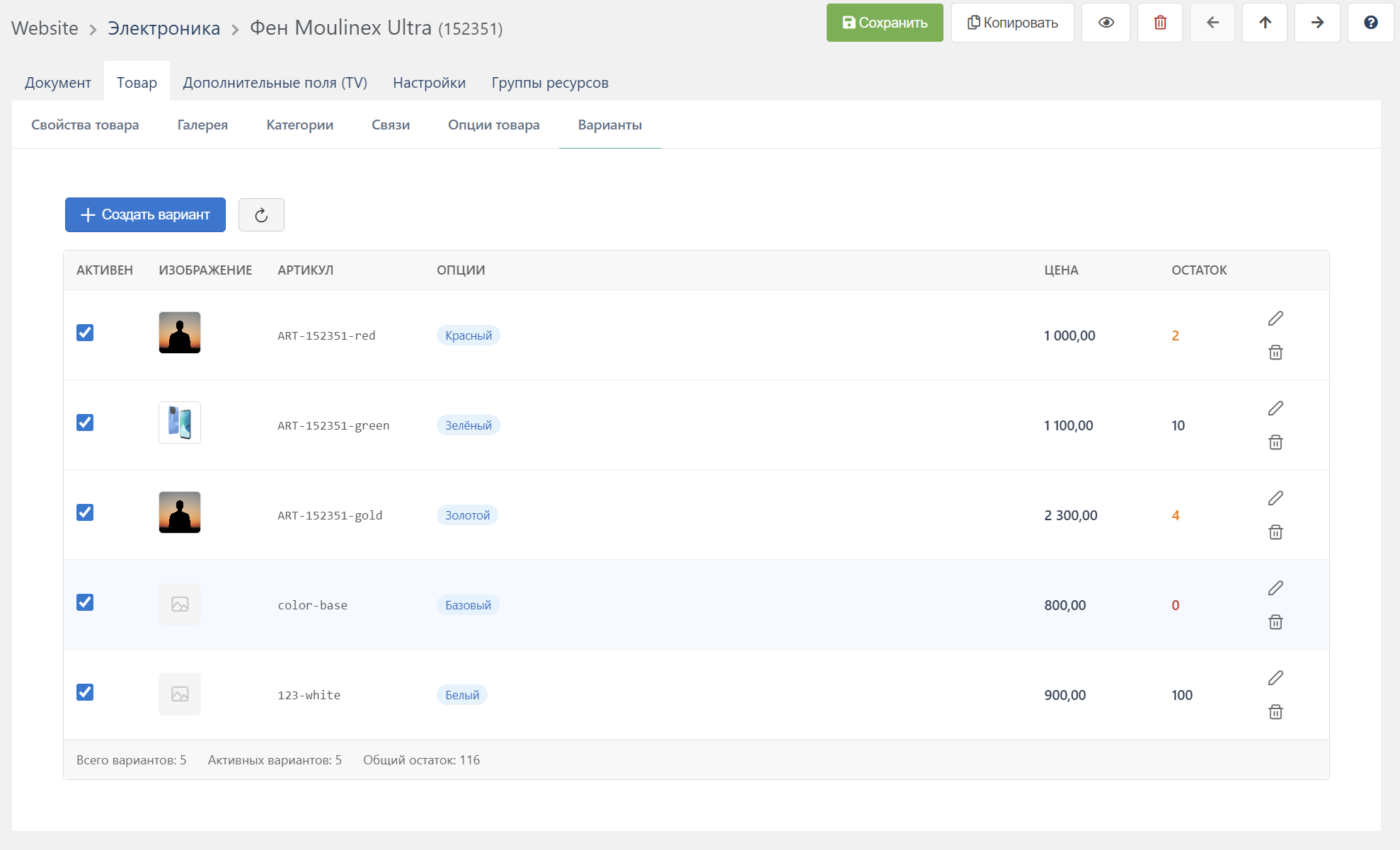
Task: Click the preview eye icon in toolbar
Action: (x=1106, y=23)
